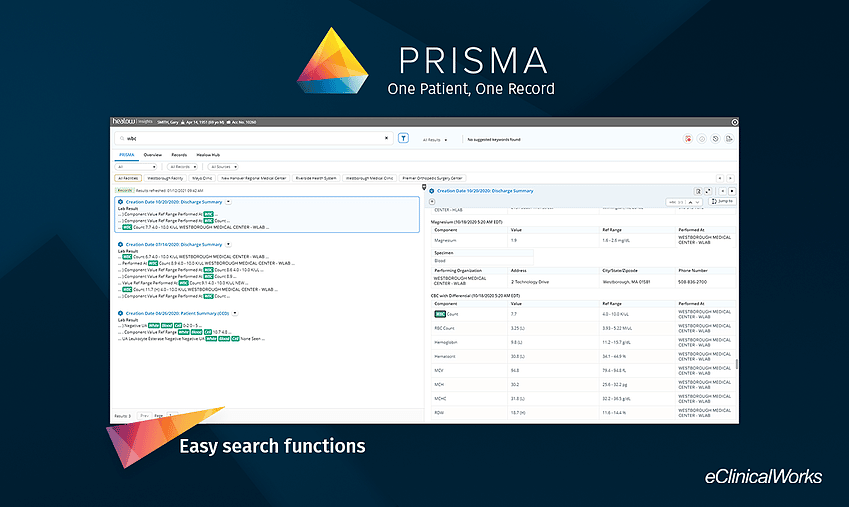849x507 pixels.
Task: Click the rightmost square icon in detail header
Action: coord(732,191)
